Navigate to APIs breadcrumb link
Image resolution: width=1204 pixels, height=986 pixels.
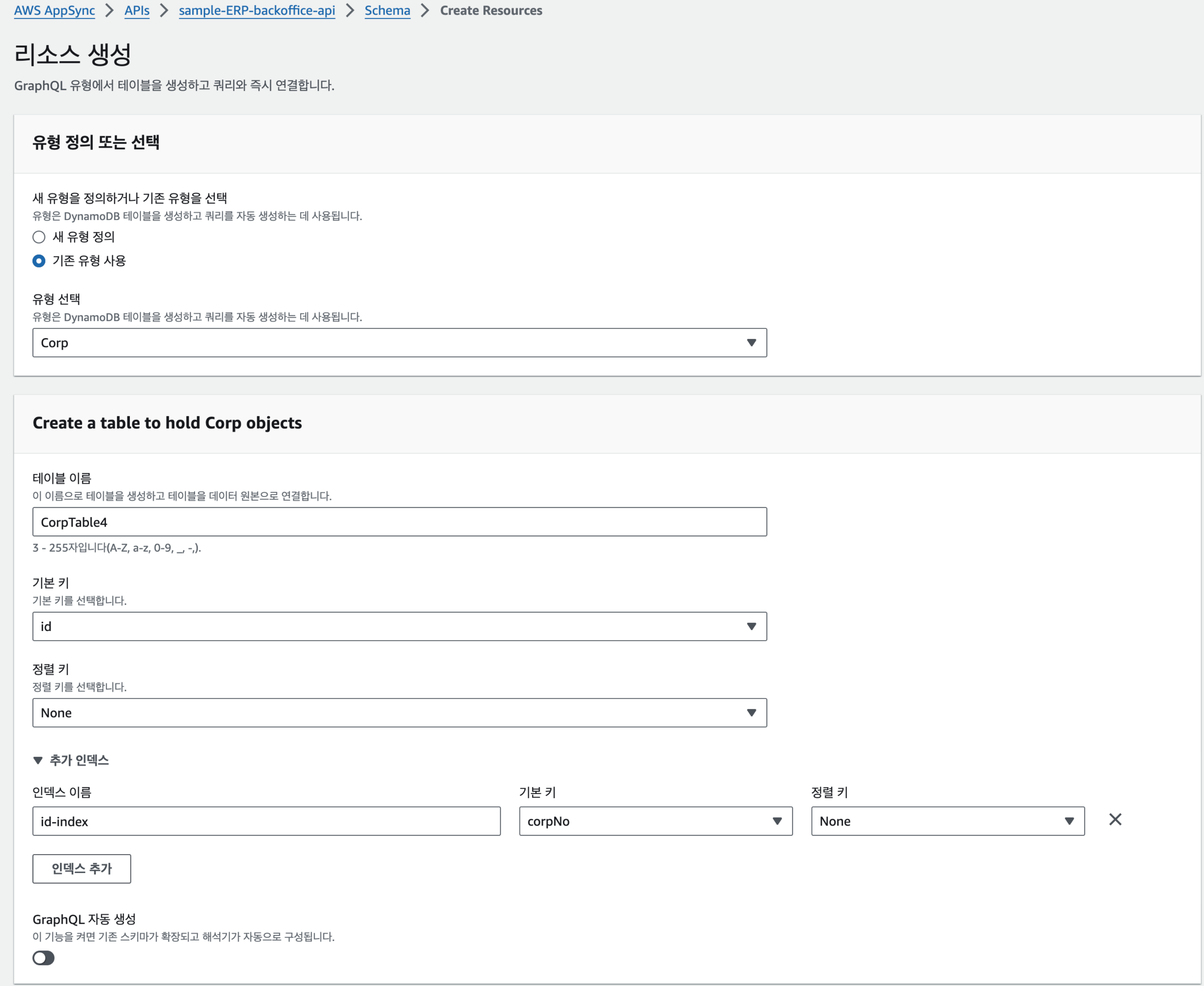[x=137, y=10]
